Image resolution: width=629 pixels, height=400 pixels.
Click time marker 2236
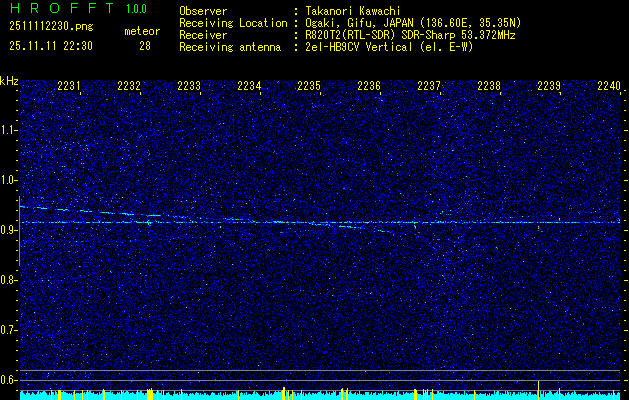[x=369, y=85]
